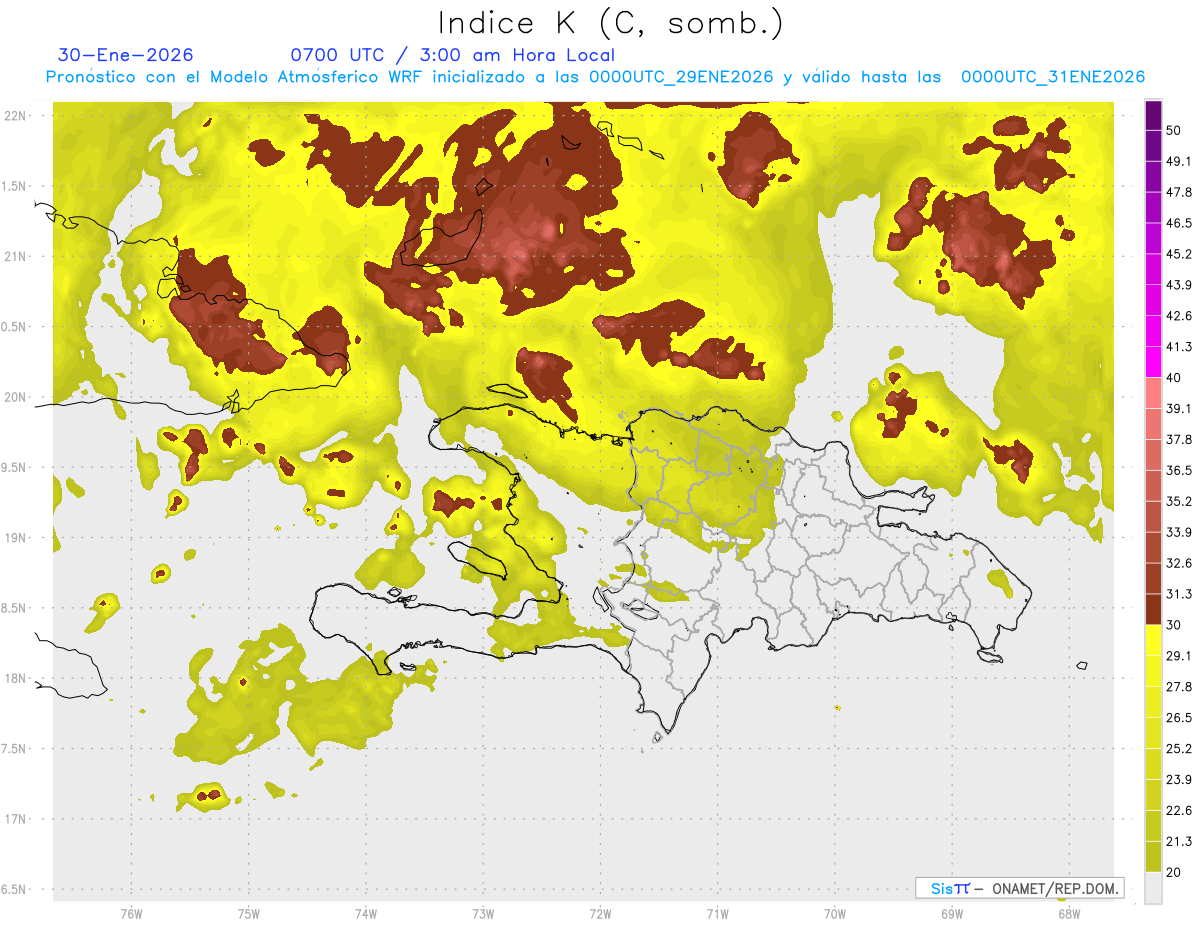This screenshot has height=927, width=1200.
Task: Click the '72W' longitude label
Action: [600, 913]
